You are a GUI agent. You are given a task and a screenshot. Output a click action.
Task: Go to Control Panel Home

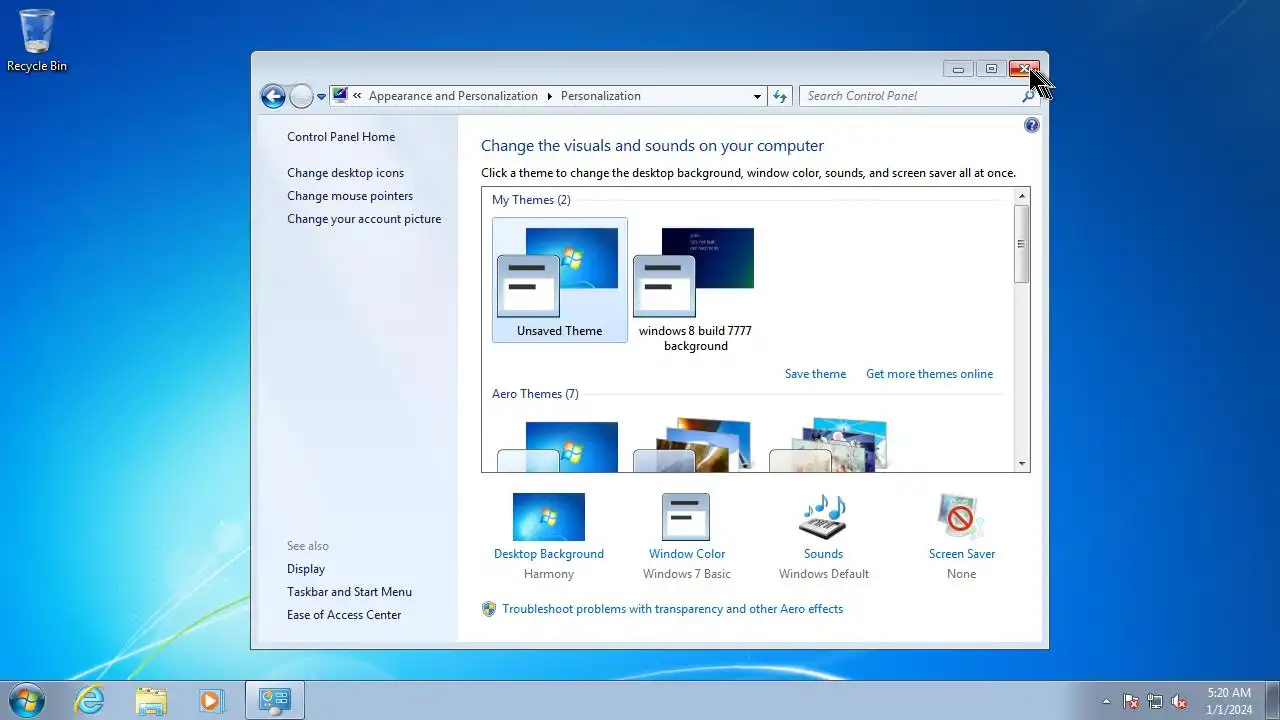click(341, 137)
